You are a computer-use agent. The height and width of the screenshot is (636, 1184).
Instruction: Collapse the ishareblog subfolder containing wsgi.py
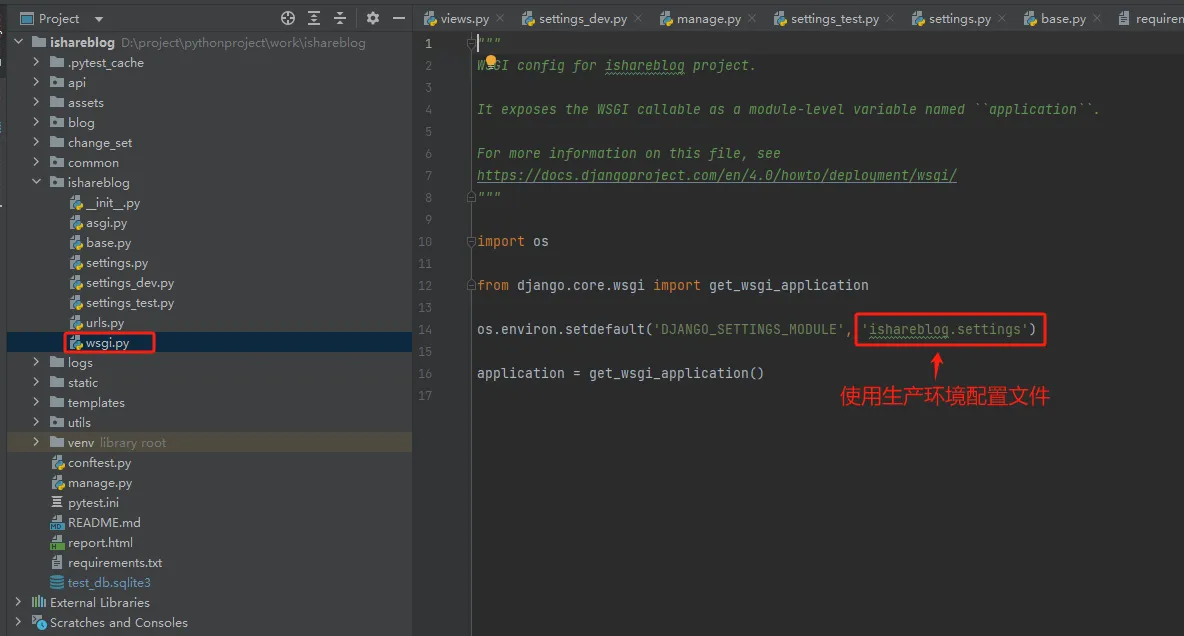pyautogui.click(x=37, y=183)
